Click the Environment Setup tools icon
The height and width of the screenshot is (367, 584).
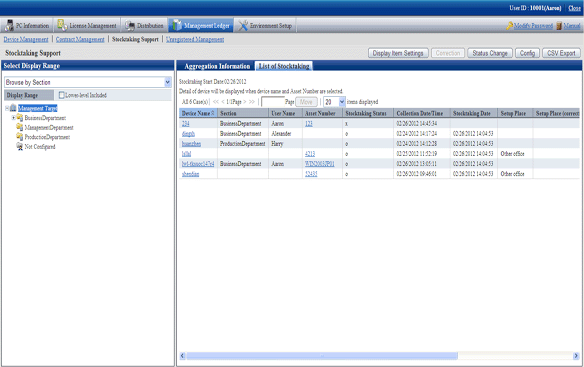tap(243, 25)
